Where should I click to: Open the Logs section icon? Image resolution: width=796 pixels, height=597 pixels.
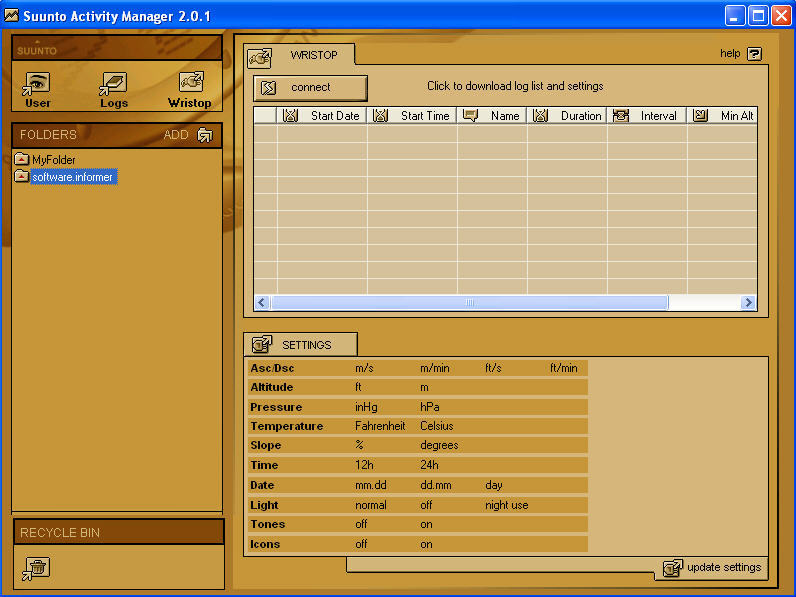point(114,84)
